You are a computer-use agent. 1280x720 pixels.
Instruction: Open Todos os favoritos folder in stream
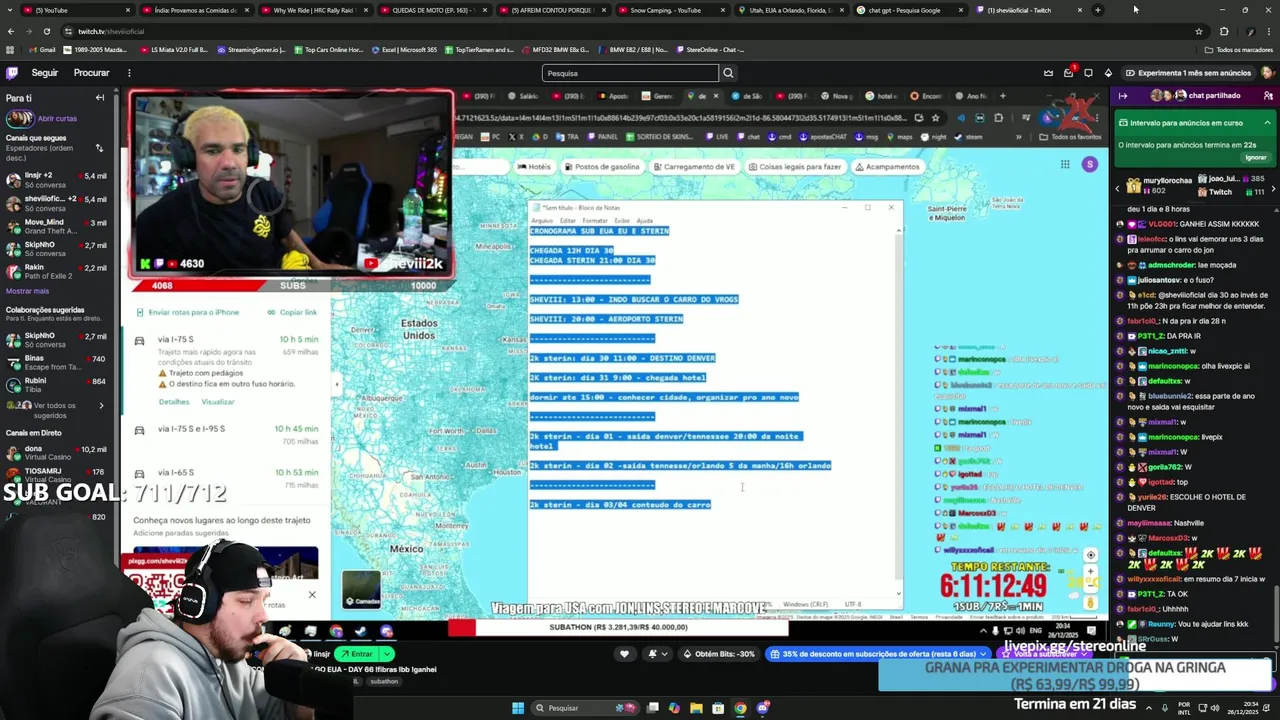coord(1071,137)
